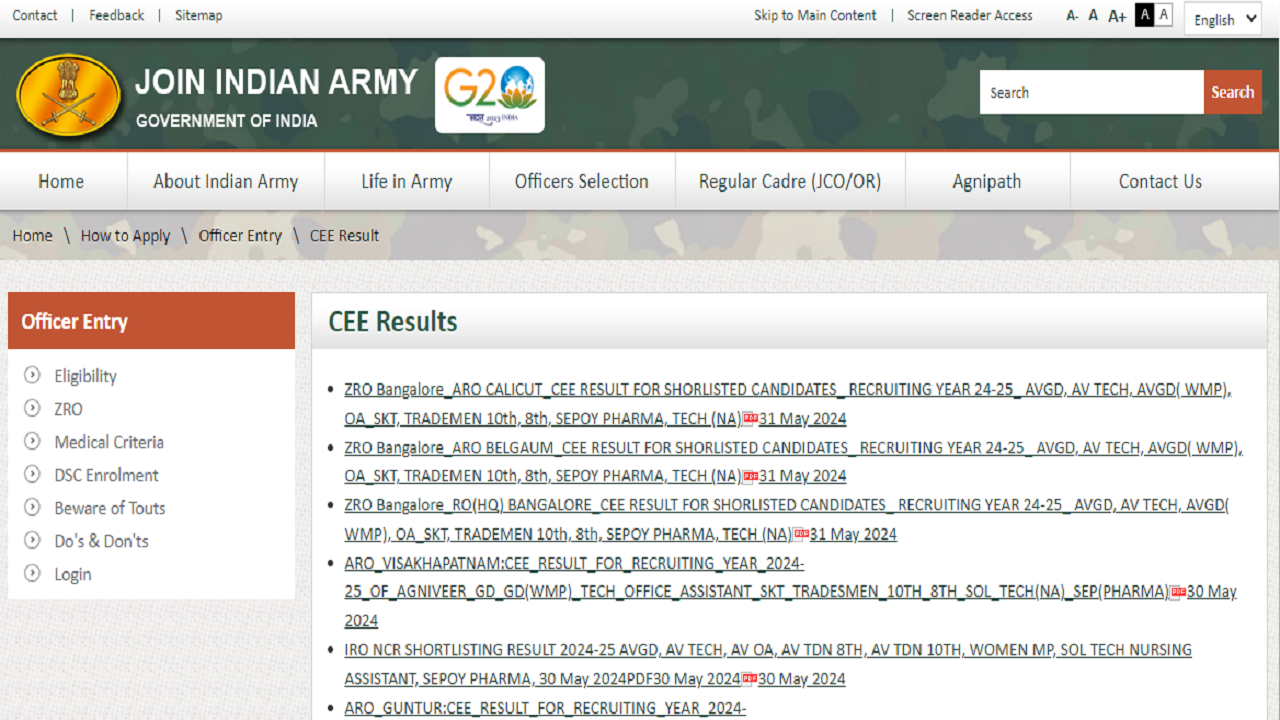Click the orange Search button
This screenshot has width=1280, height=720.
(1233, 92)
